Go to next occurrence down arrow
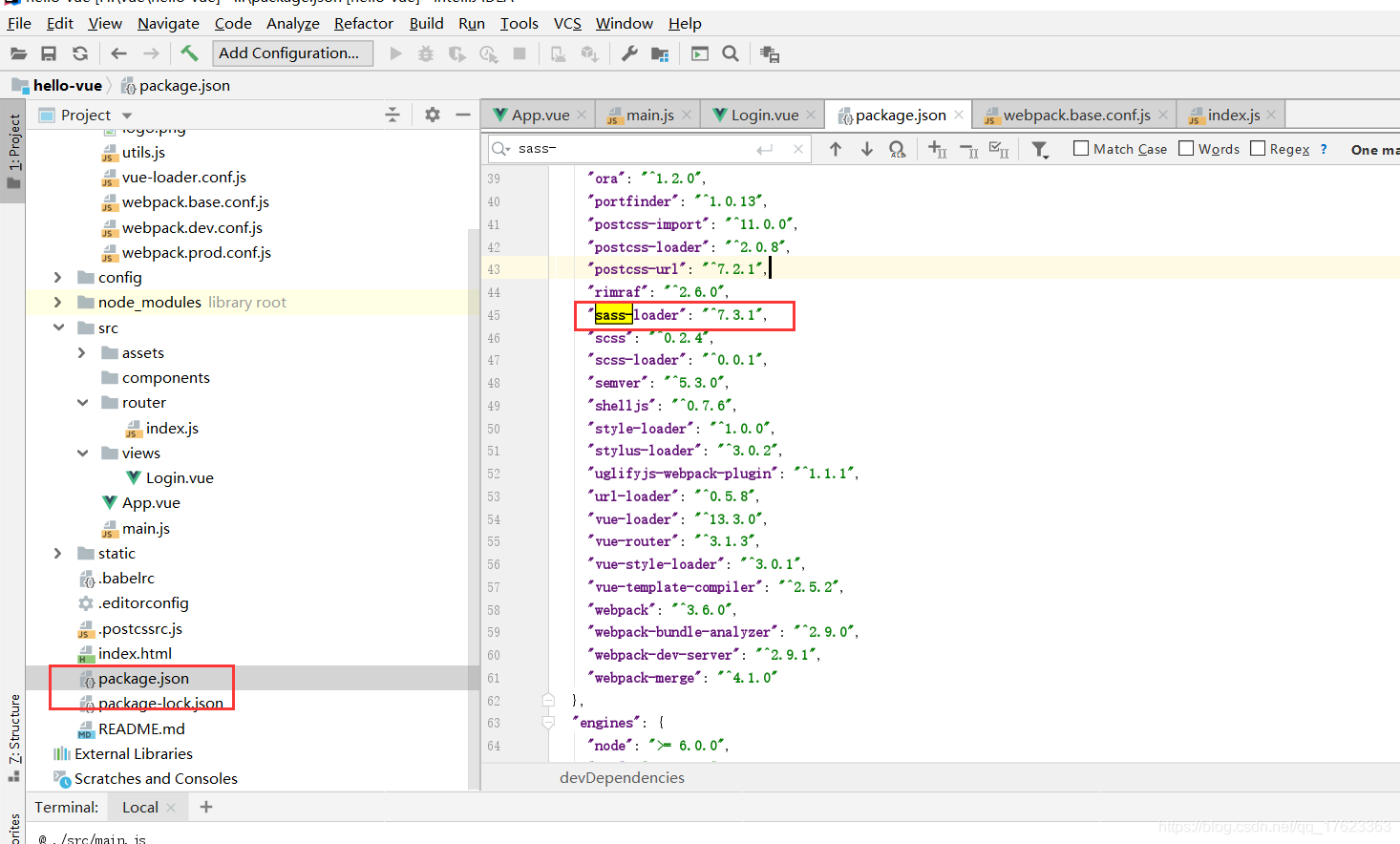Screen dimensions: 1400x844 click(x=867, y=149)
